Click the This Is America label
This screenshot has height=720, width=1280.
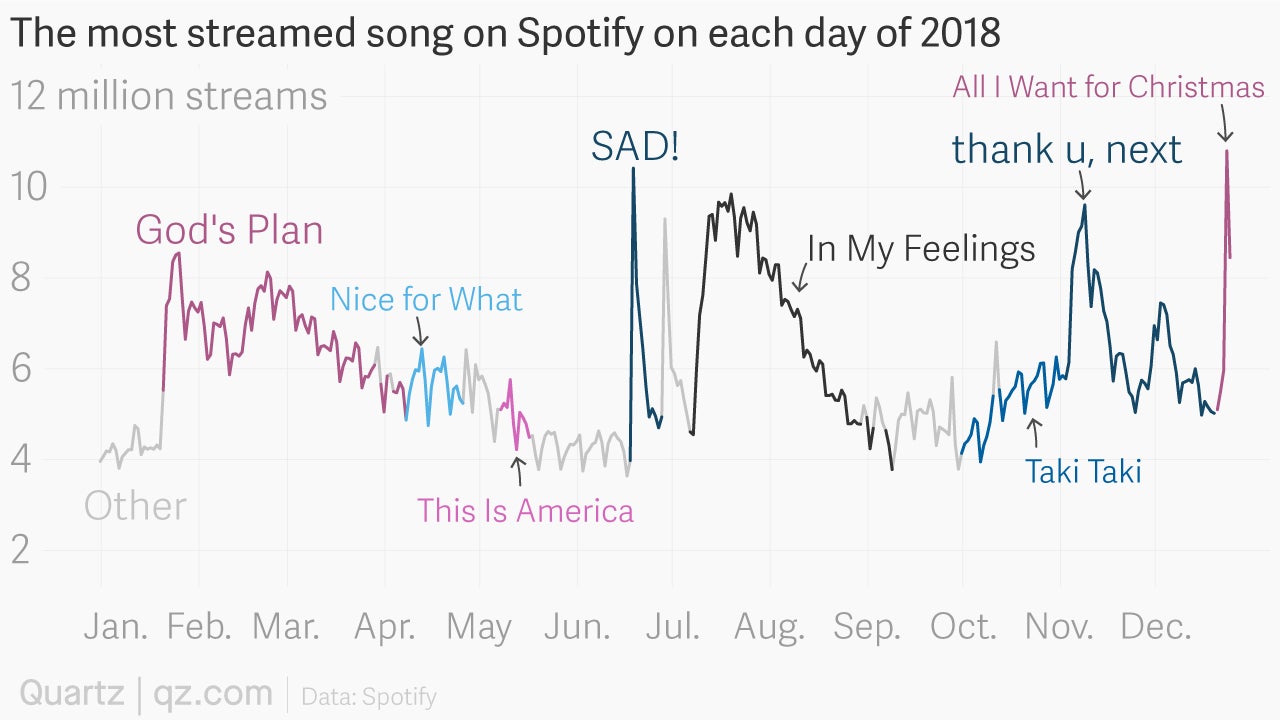(525, 511)
